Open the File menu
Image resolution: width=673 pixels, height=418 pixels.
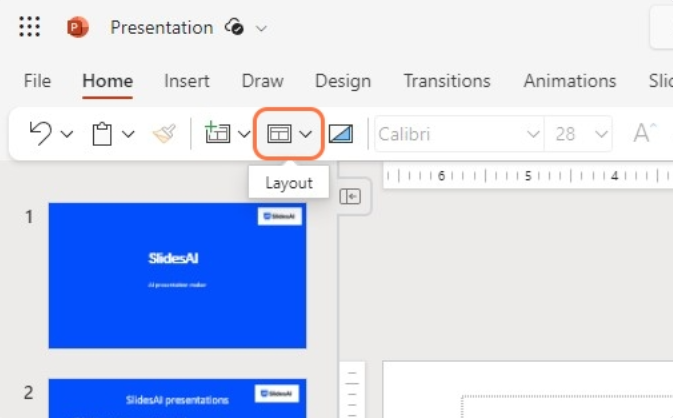pos(37,81)
